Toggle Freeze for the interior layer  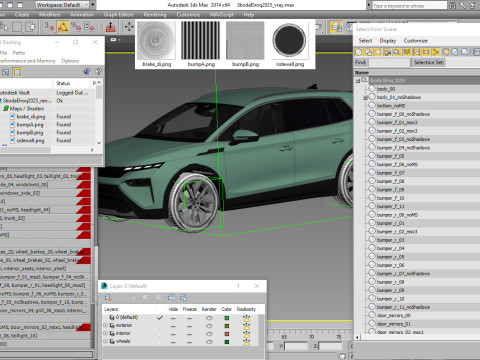[x=189, y=334]
